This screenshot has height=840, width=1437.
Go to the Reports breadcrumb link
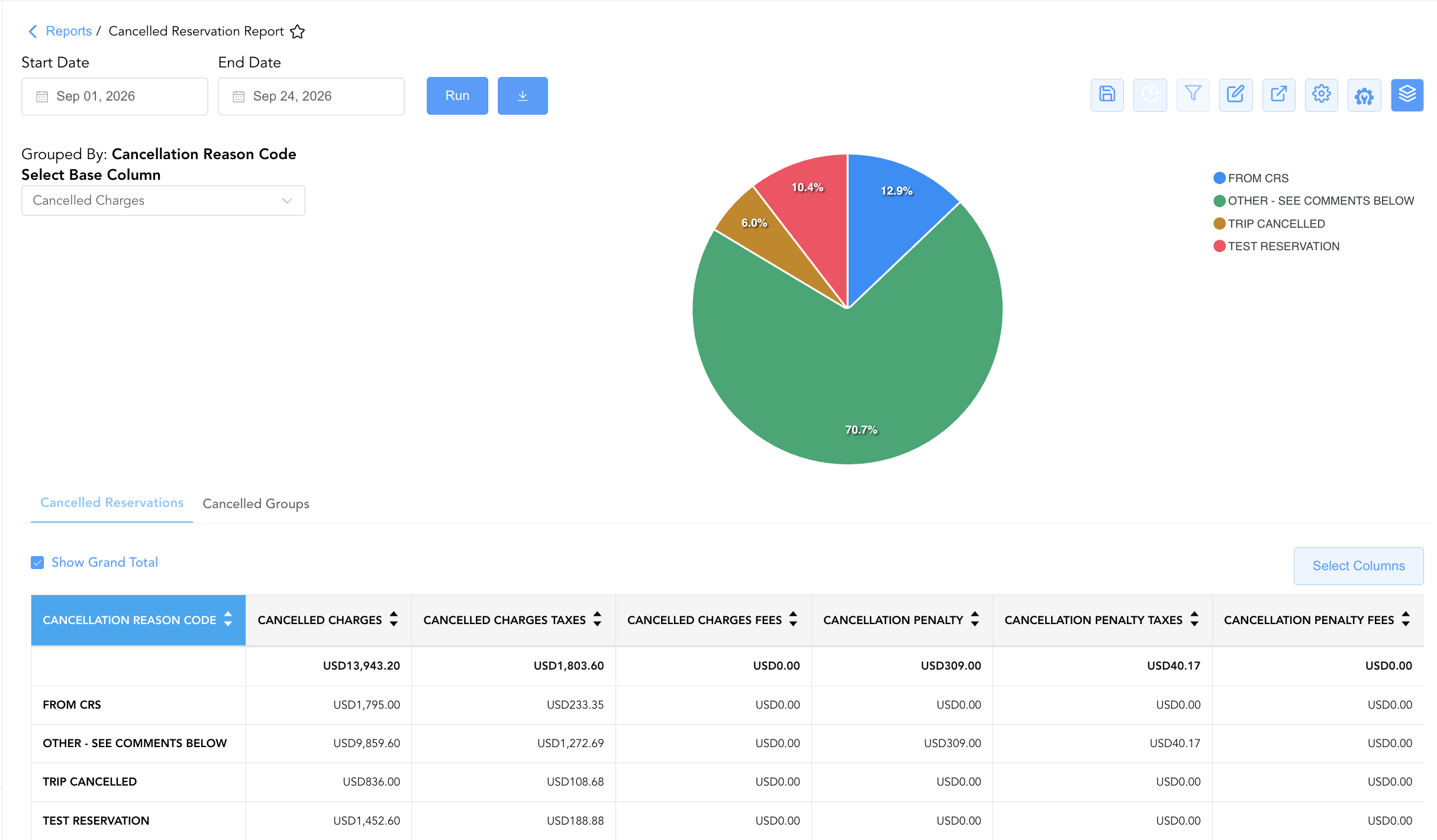click(69, 31)
